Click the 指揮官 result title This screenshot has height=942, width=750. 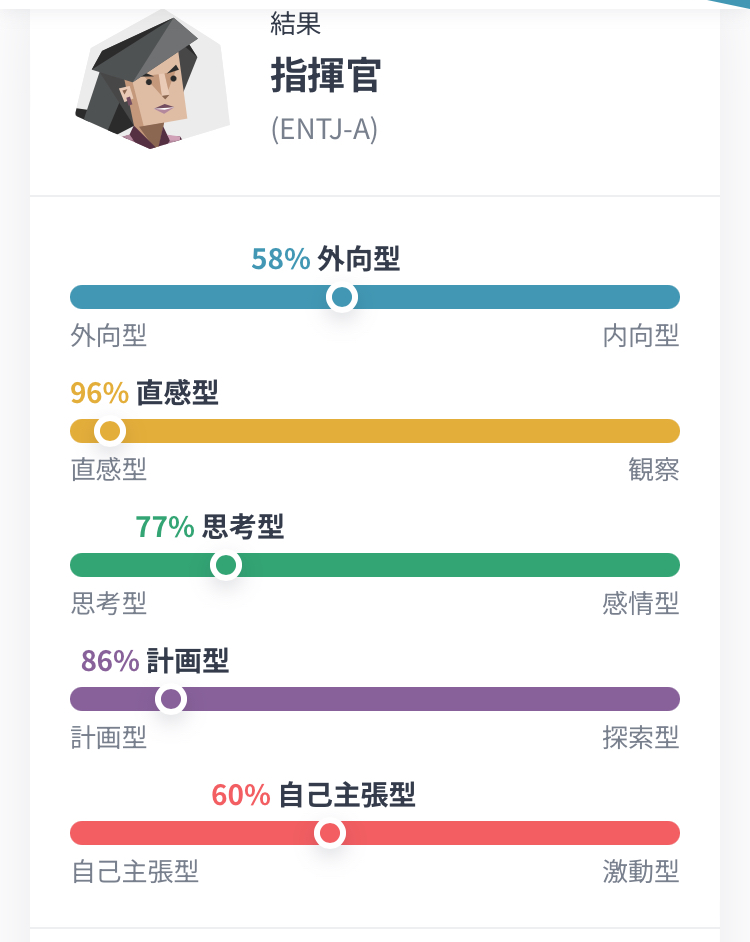(325, 77)
